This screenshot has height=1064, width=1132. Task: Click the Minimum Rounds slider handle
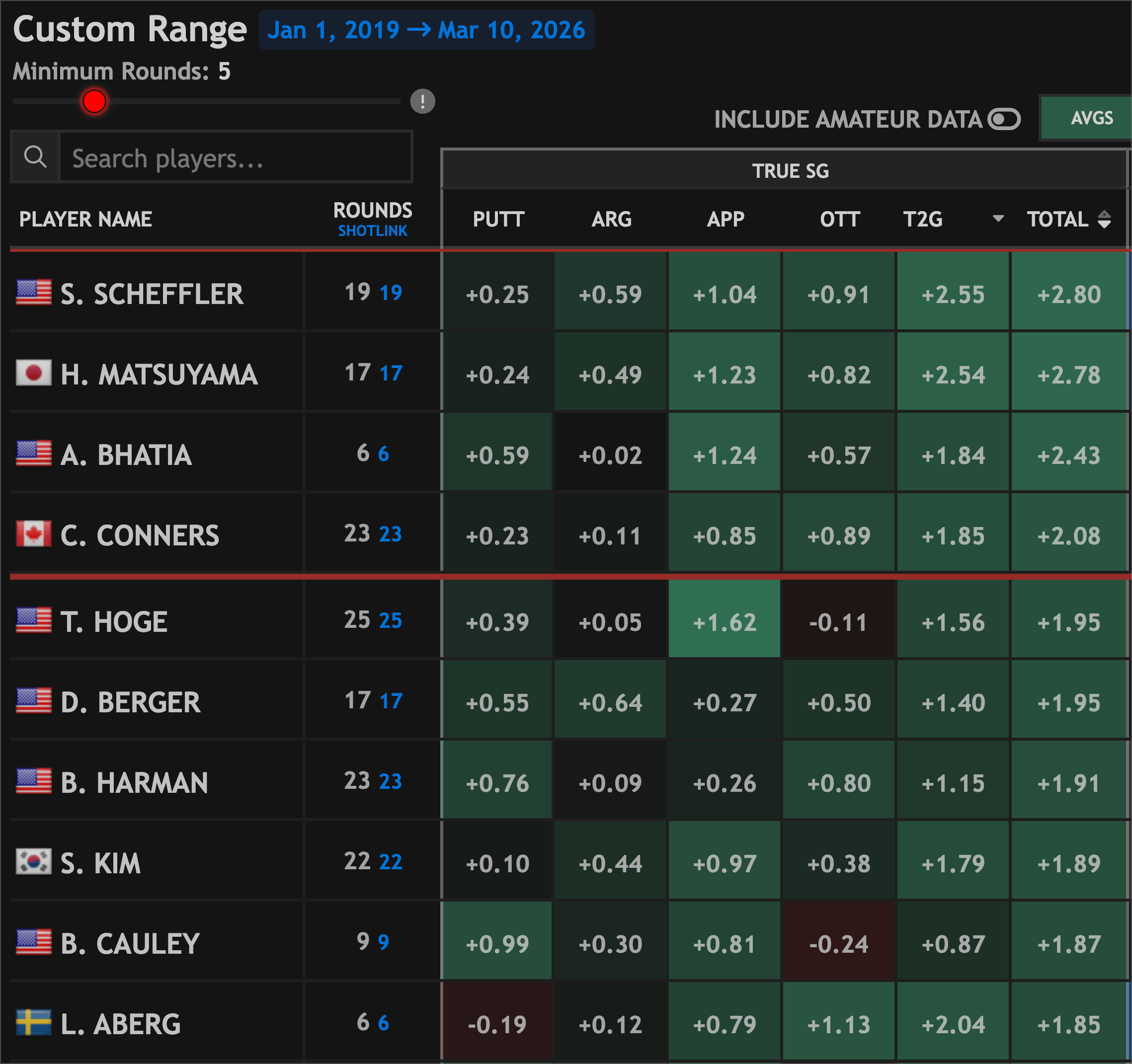tap(94, 101)
